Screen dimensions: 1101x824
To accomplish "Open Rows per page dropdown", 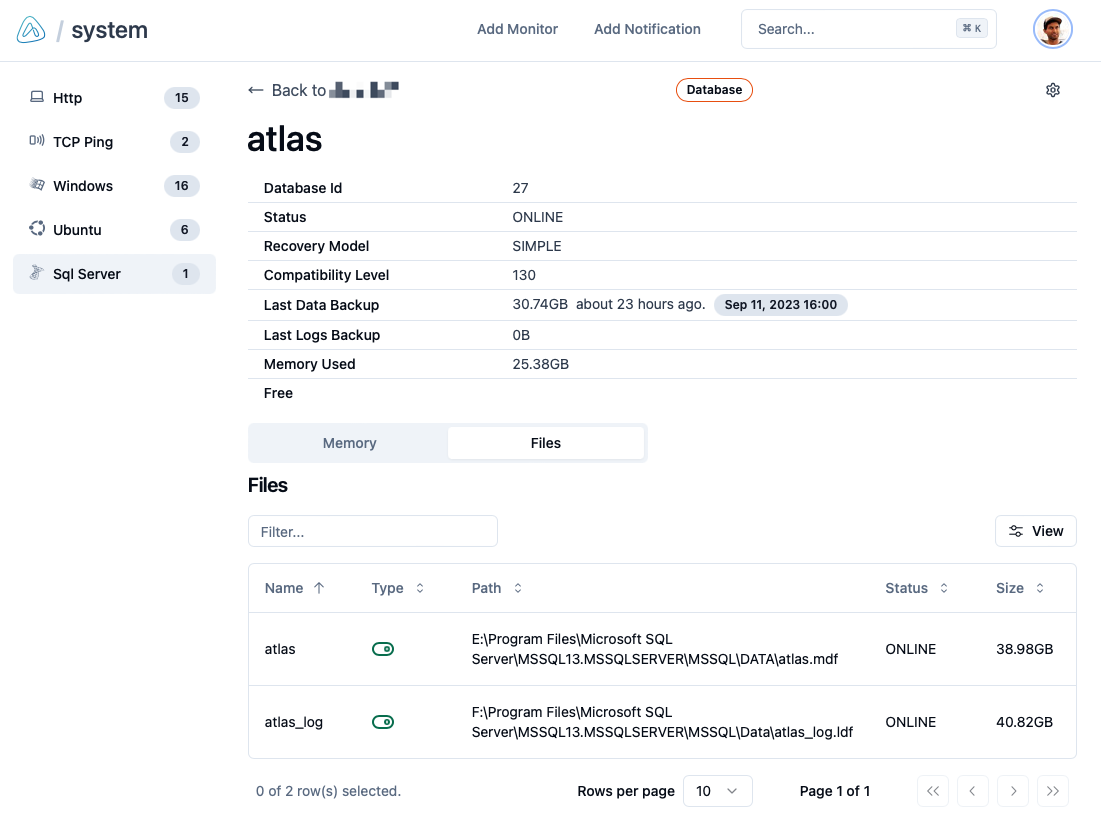I will click(x=717, y=791).
